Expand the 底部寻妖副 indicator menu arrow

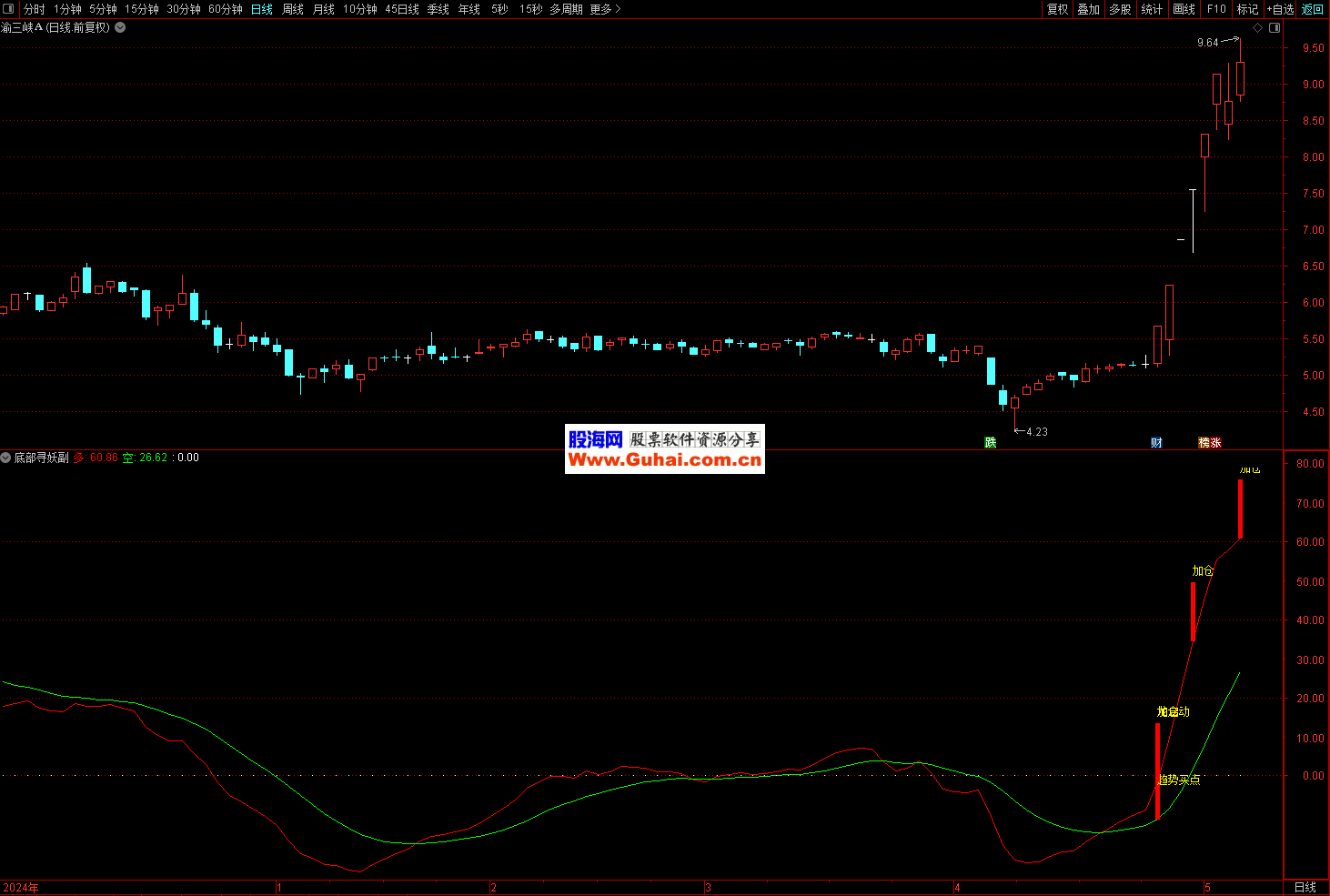point(5,458)
